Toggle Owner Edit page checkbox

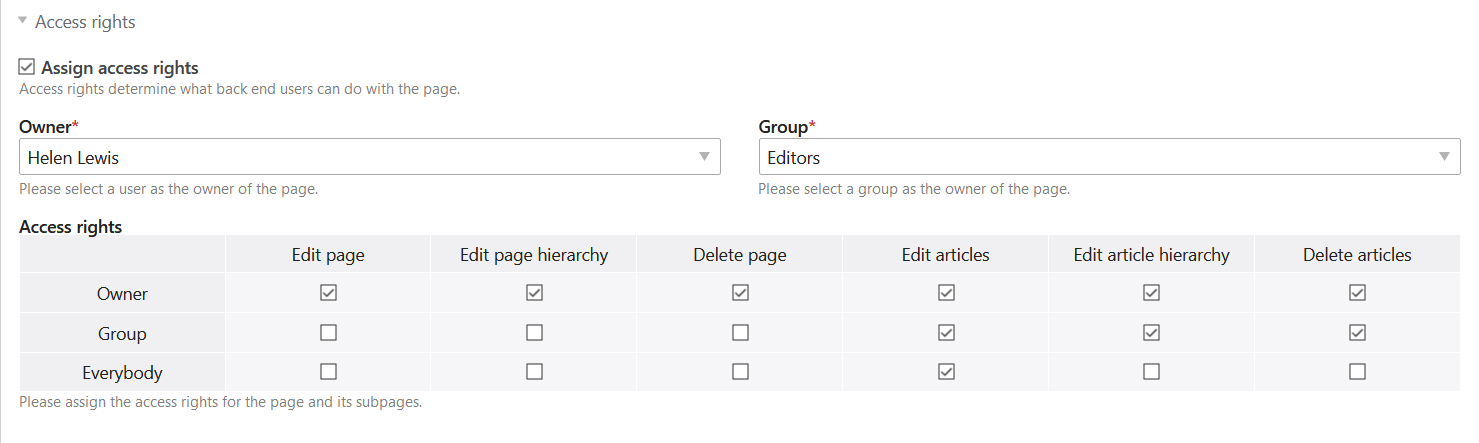point(328,293)
